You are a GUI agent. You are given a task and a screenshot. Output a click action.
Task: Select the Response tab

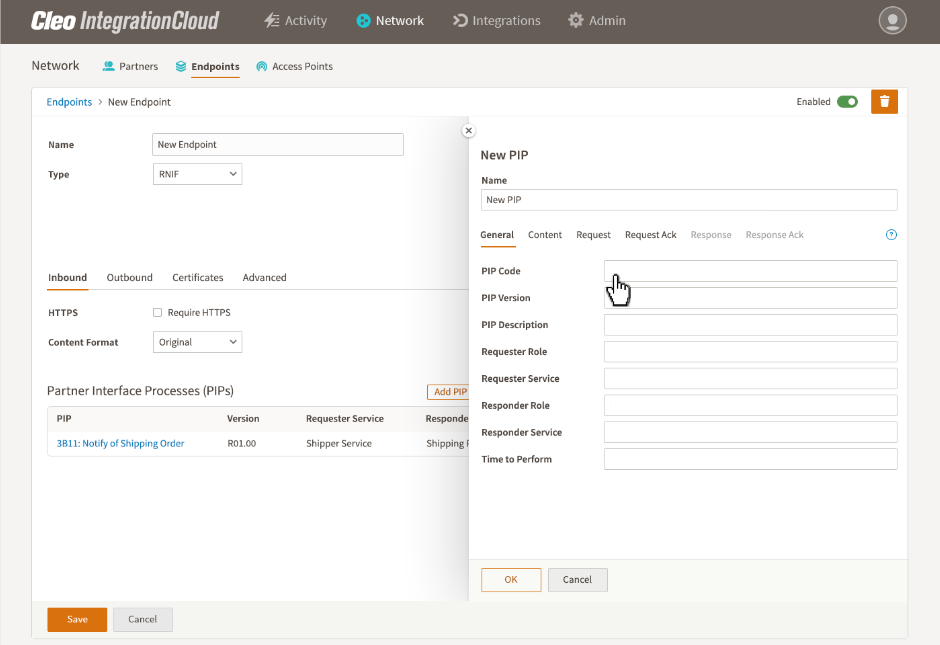(x=711, y=234)
